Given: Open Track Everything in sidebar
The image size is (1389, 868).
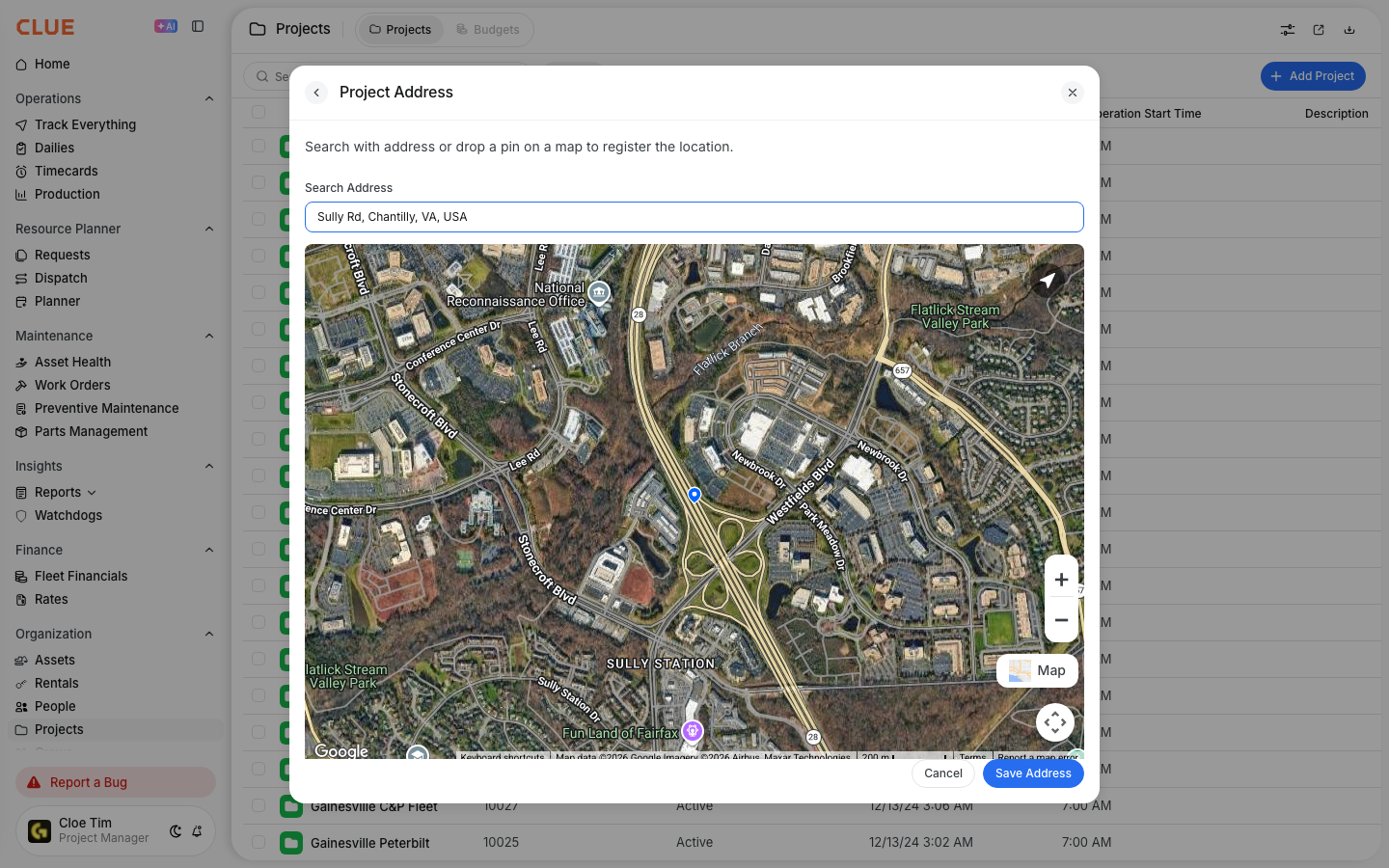Looking at the screenshot, I should tap(85, 124).
